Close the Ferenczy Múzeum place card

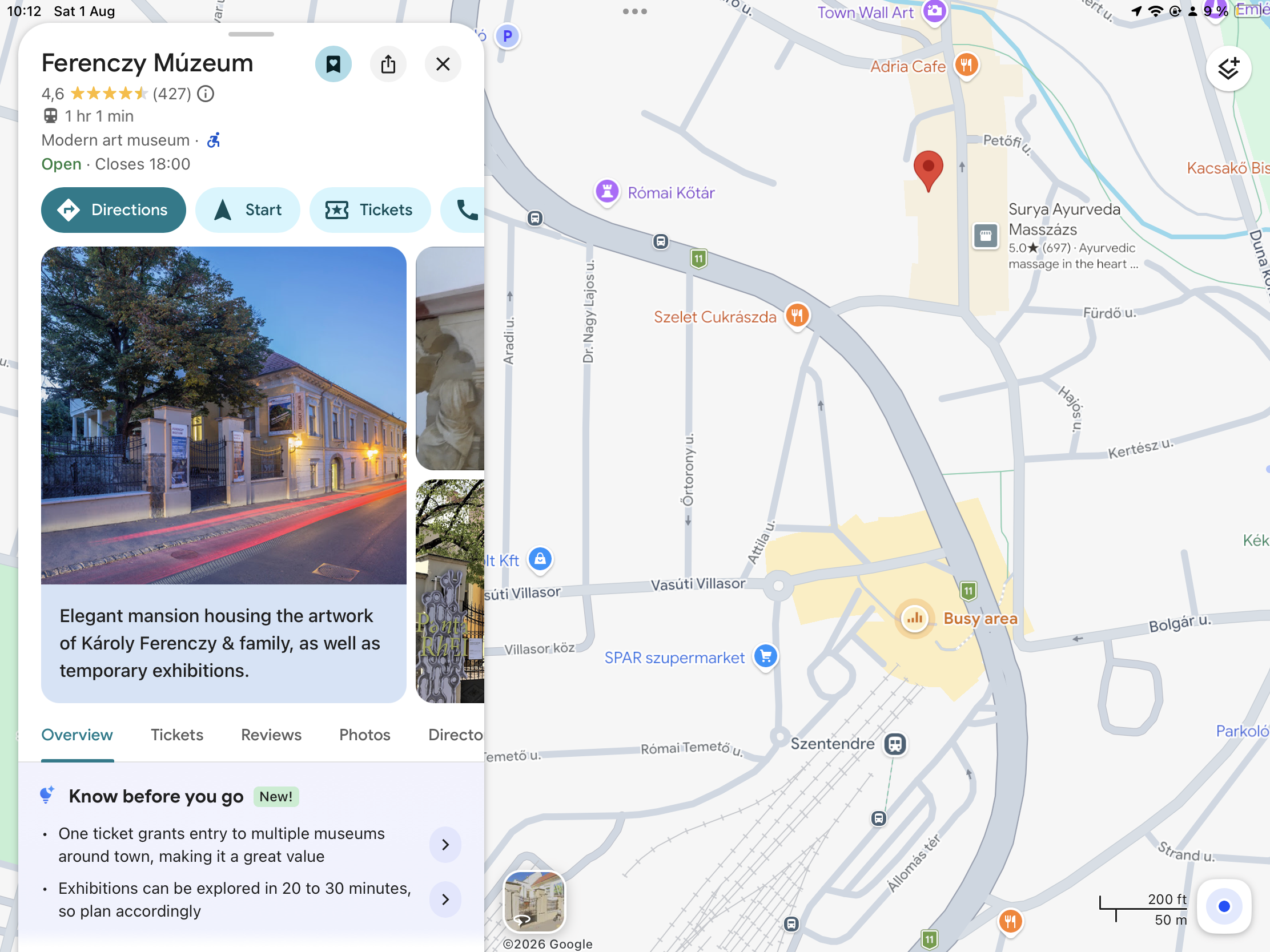tap(443, 64)
